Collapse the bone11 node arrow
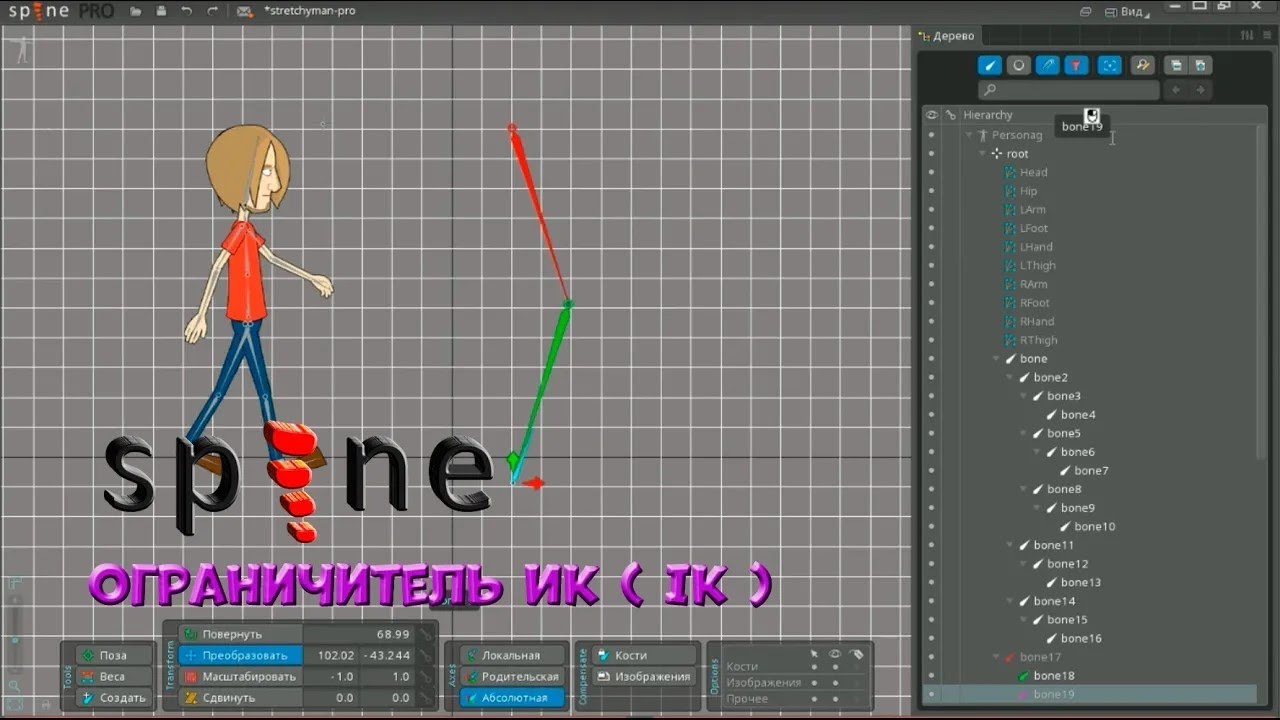The height and width of the screenshot is (720, 1280). click(x=1011, y=545)
